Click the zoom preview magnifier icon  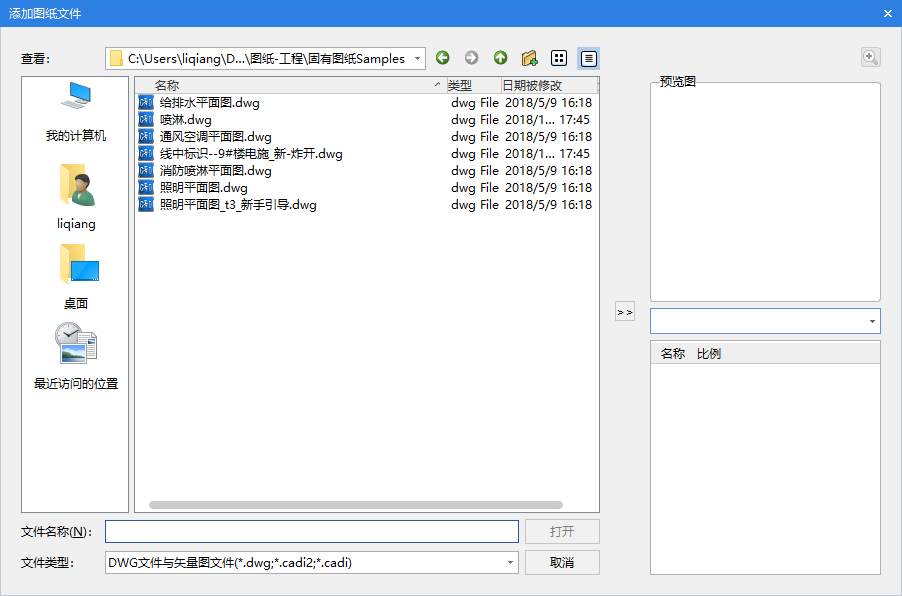[x=870, y=58]
